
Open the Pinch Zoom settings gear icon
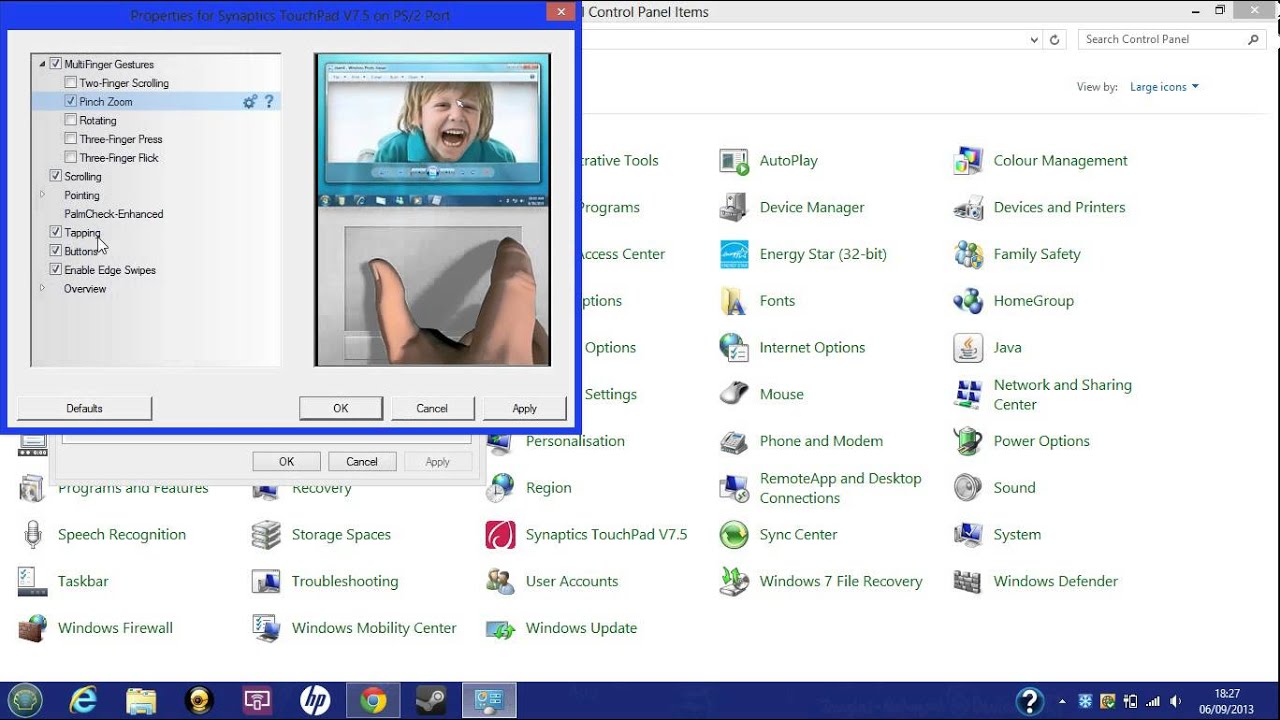(x=250, y=102)
